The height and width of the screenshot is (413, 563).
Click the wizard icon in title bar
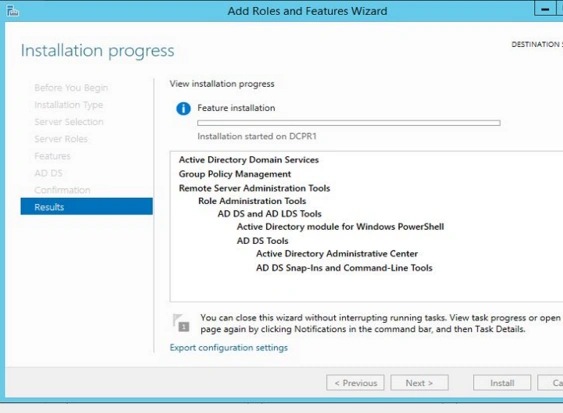[x=13, y=11]
